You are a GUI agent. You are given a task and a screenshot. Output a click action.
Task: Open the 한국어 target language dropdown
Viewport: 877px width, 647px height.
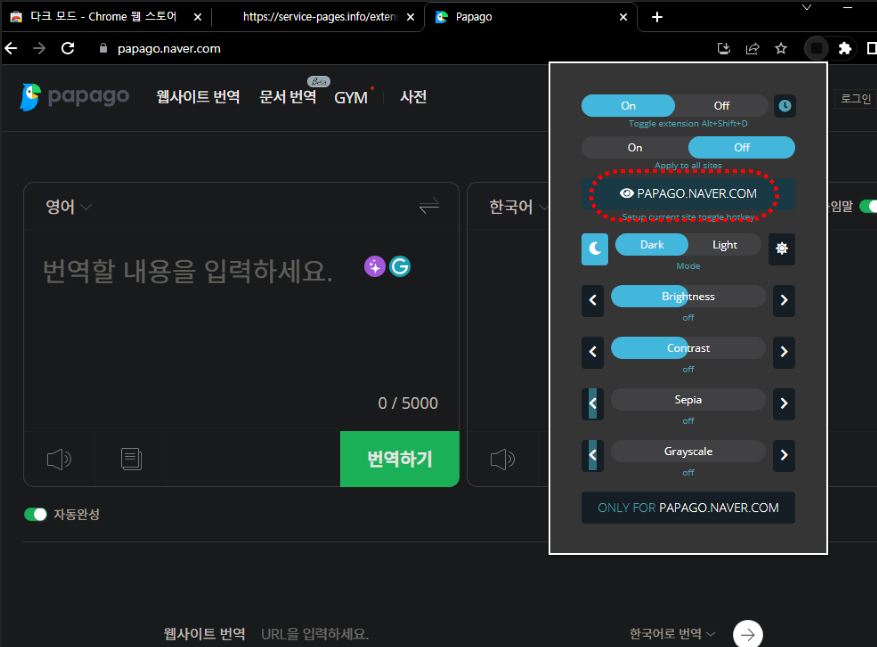518,207
